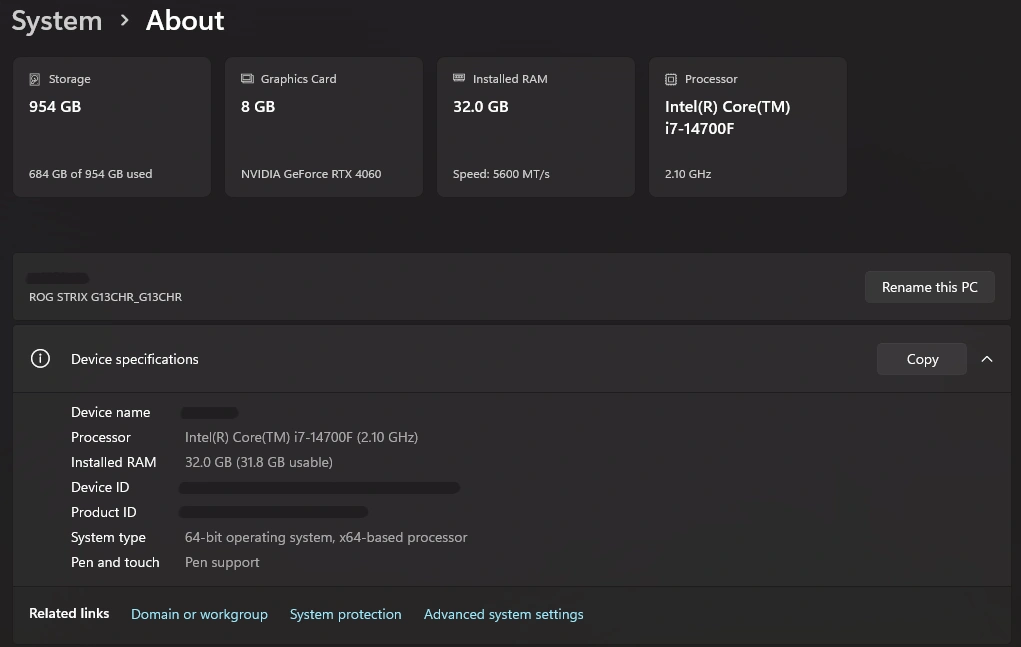Open the System protection link
The image size is (1021, 647).
click(345, 614)
